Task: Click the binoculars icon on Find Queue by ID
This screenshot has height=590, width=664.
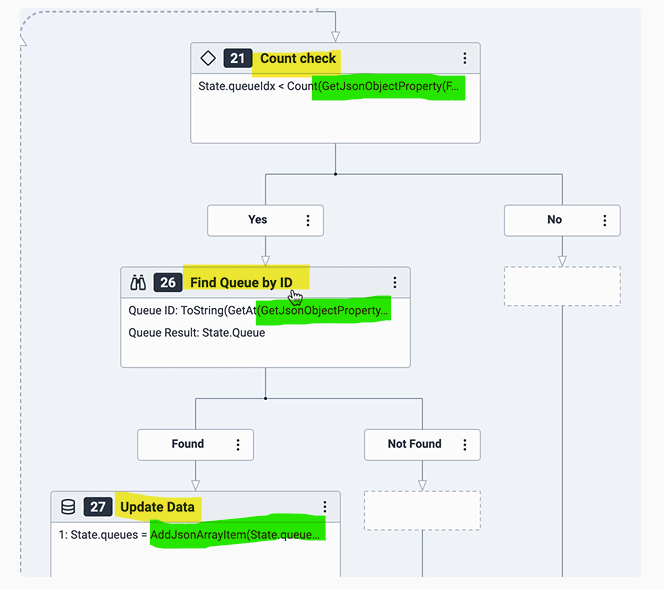Action: click(139, 283)
